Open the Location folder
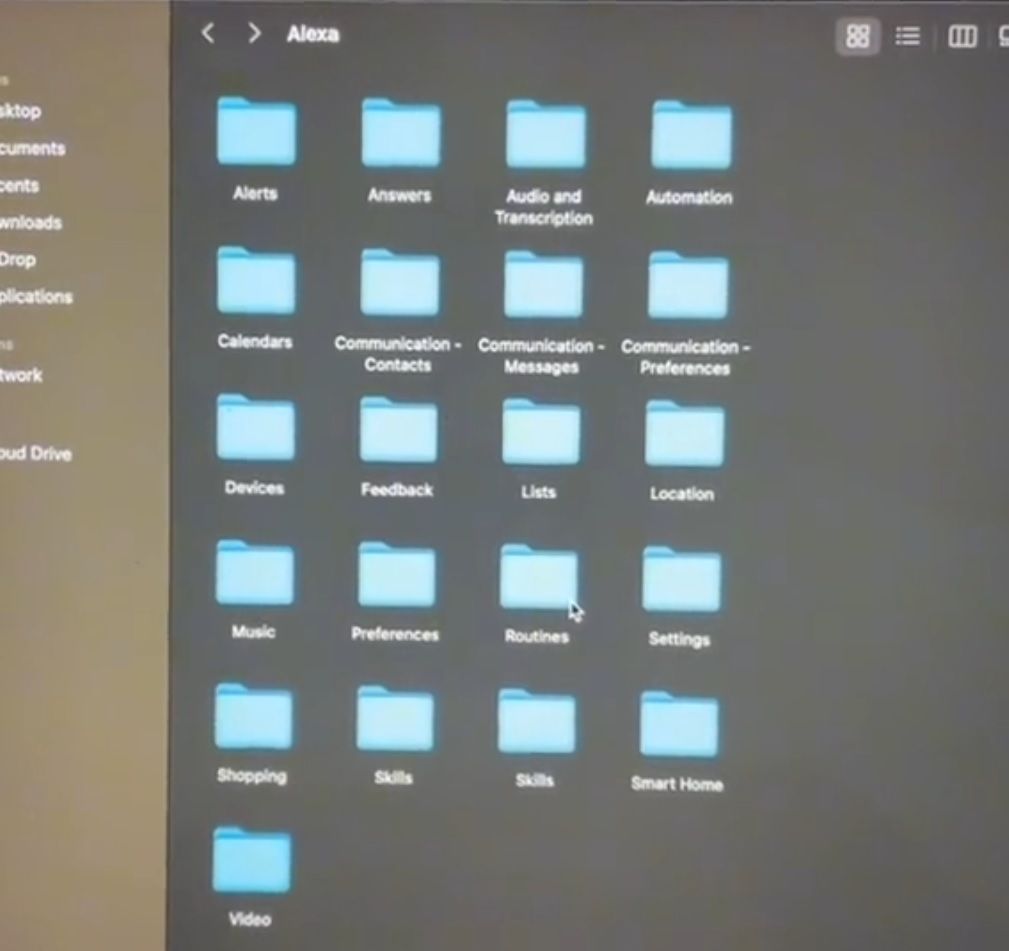Screen dimensions: 1009x951 [x=685, y=433]
